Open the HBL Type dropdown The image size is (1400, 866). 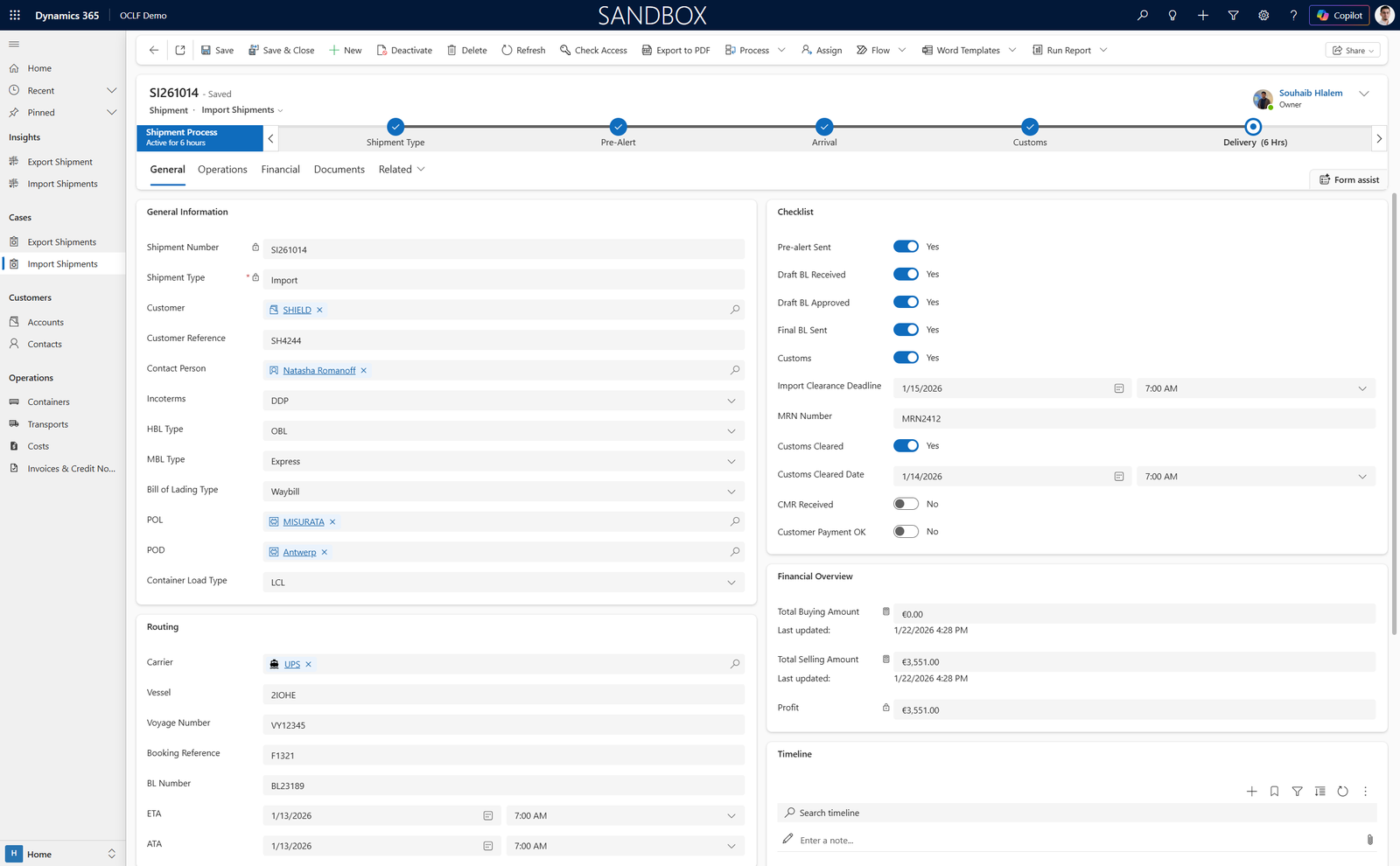[x=731, y=430]
